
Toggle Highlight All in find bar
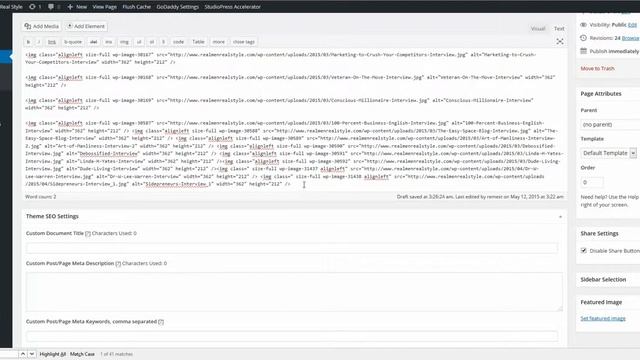click(x=53, y=354)
